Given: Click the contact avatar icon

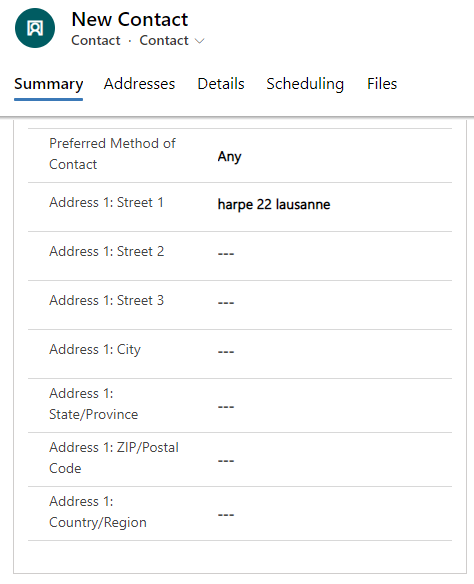Looking at the screenshot, I should coord(35,28).
